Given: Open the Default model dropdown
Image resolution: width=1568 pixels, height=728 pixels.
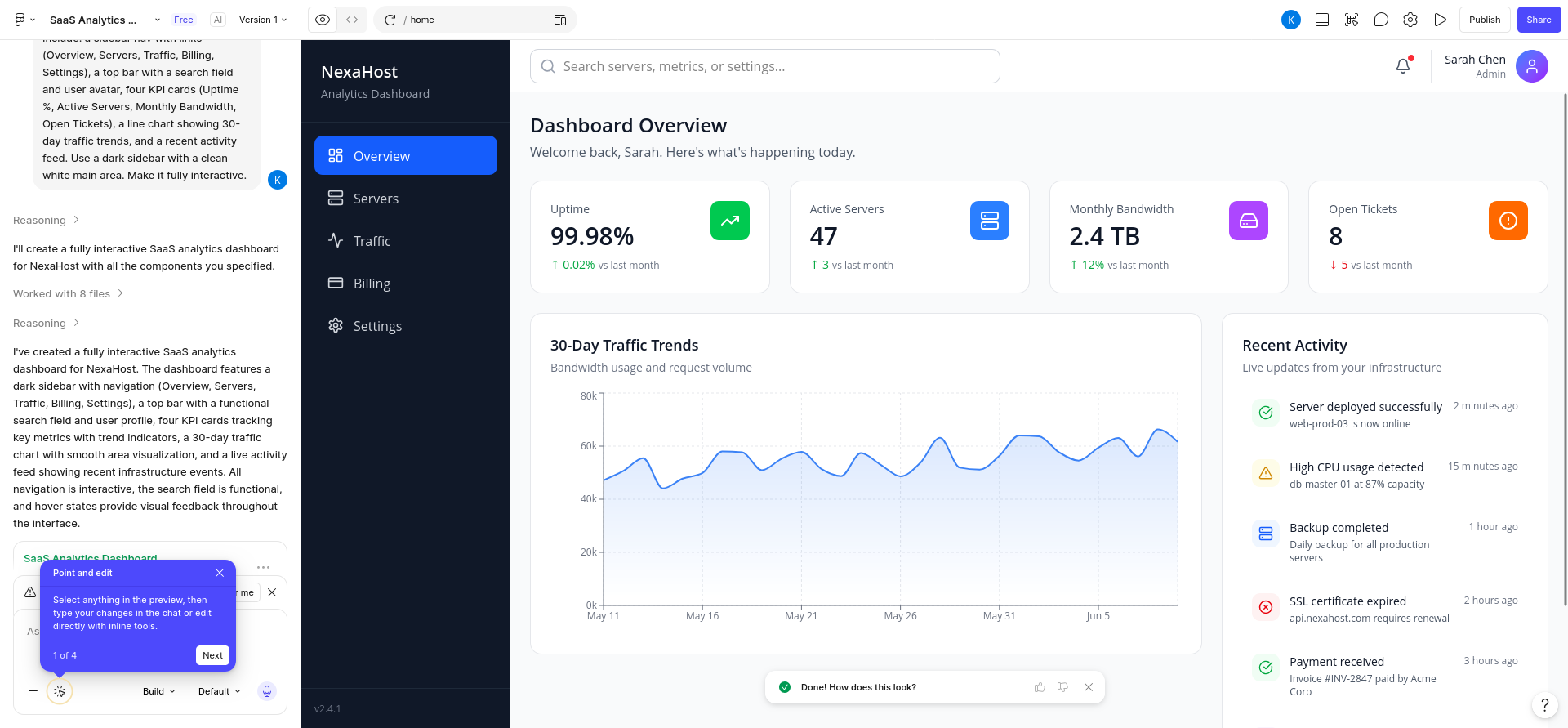Looking at the screenshot, I should [x=220, y=691].
